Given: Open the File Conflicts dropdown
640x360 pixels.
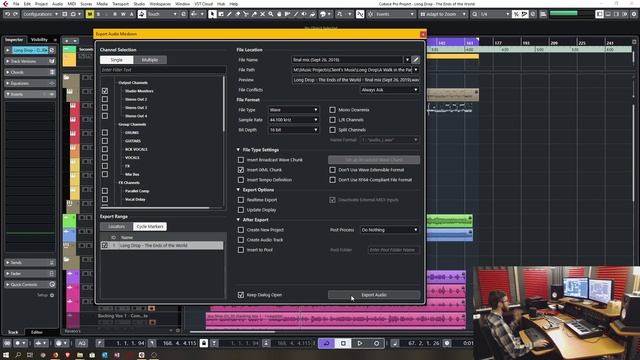Looking at the screenshot, I should [x=389, y=90].
